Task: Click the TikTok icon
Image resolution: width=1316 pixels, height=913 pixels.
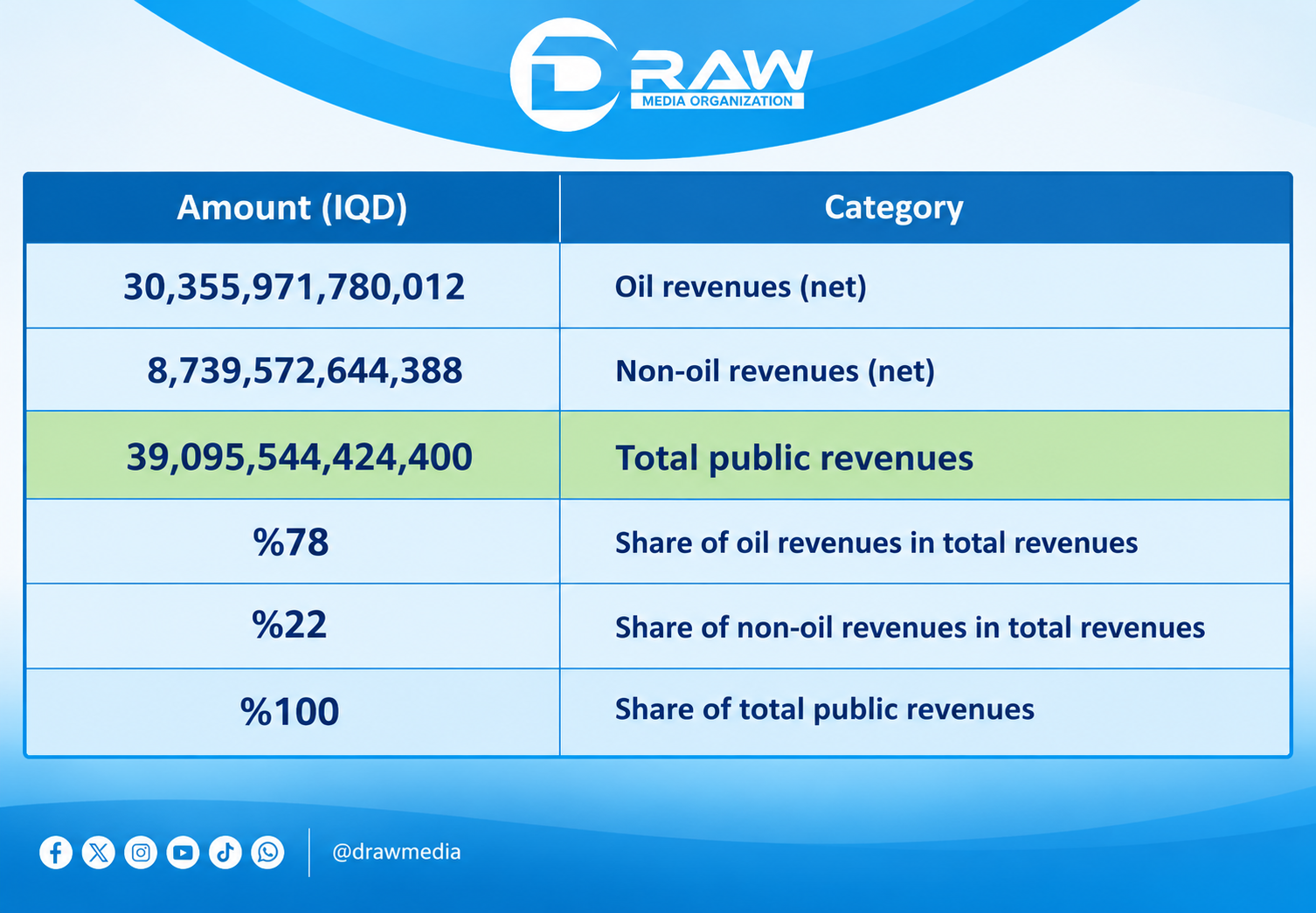Action: tap(225, 853)
